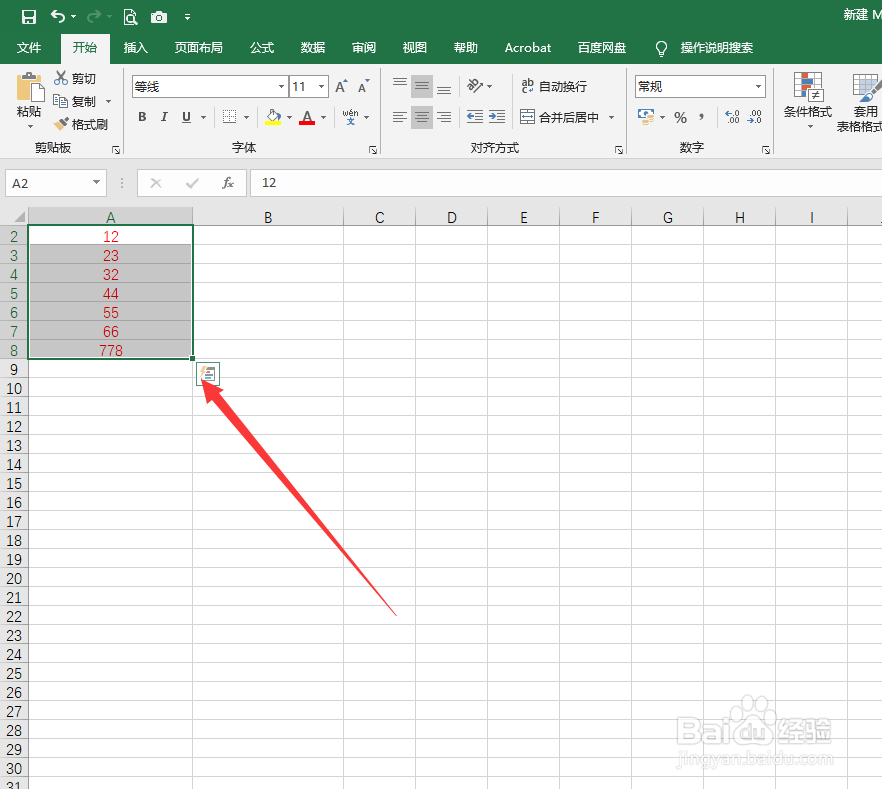
Task: Click the Select All corner triangle
Action: (x=19, y=217)
